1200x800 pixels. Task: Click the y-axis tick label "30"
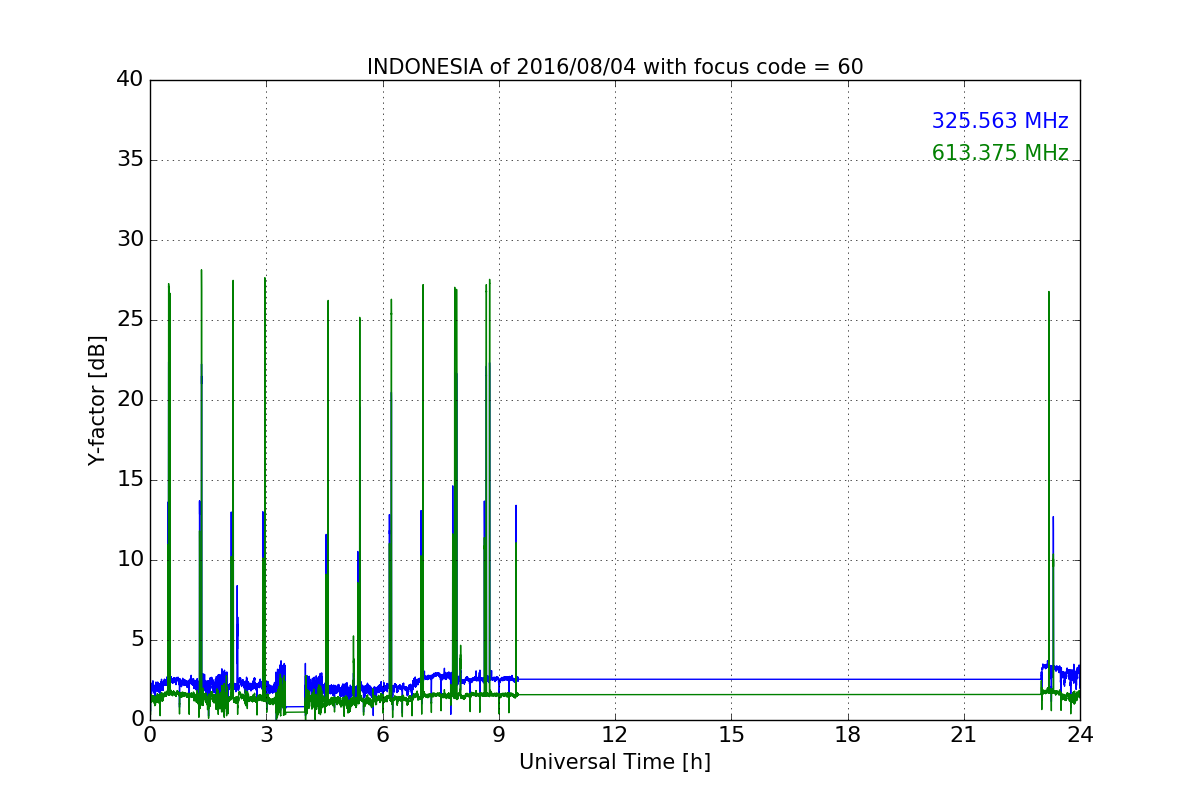point(129,240)
